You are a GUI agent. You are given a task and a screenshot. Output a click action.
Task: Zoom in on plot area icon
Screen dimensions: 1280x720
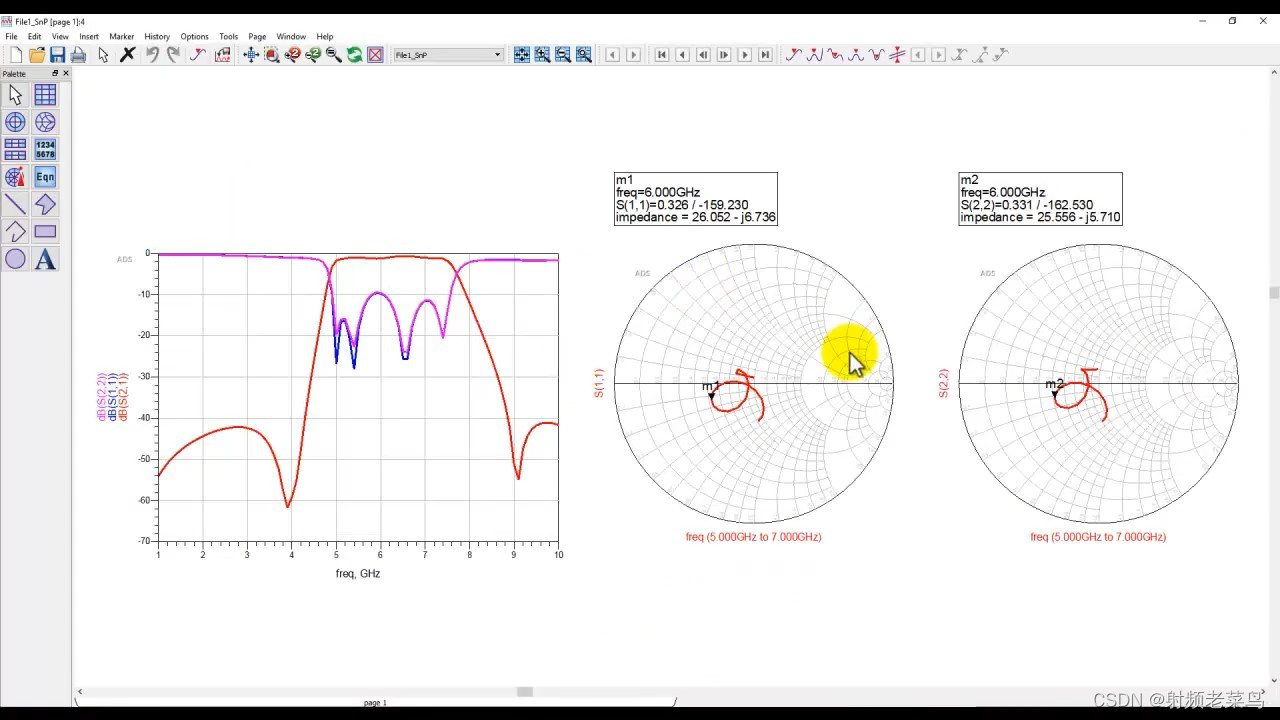tap(543, 55)
